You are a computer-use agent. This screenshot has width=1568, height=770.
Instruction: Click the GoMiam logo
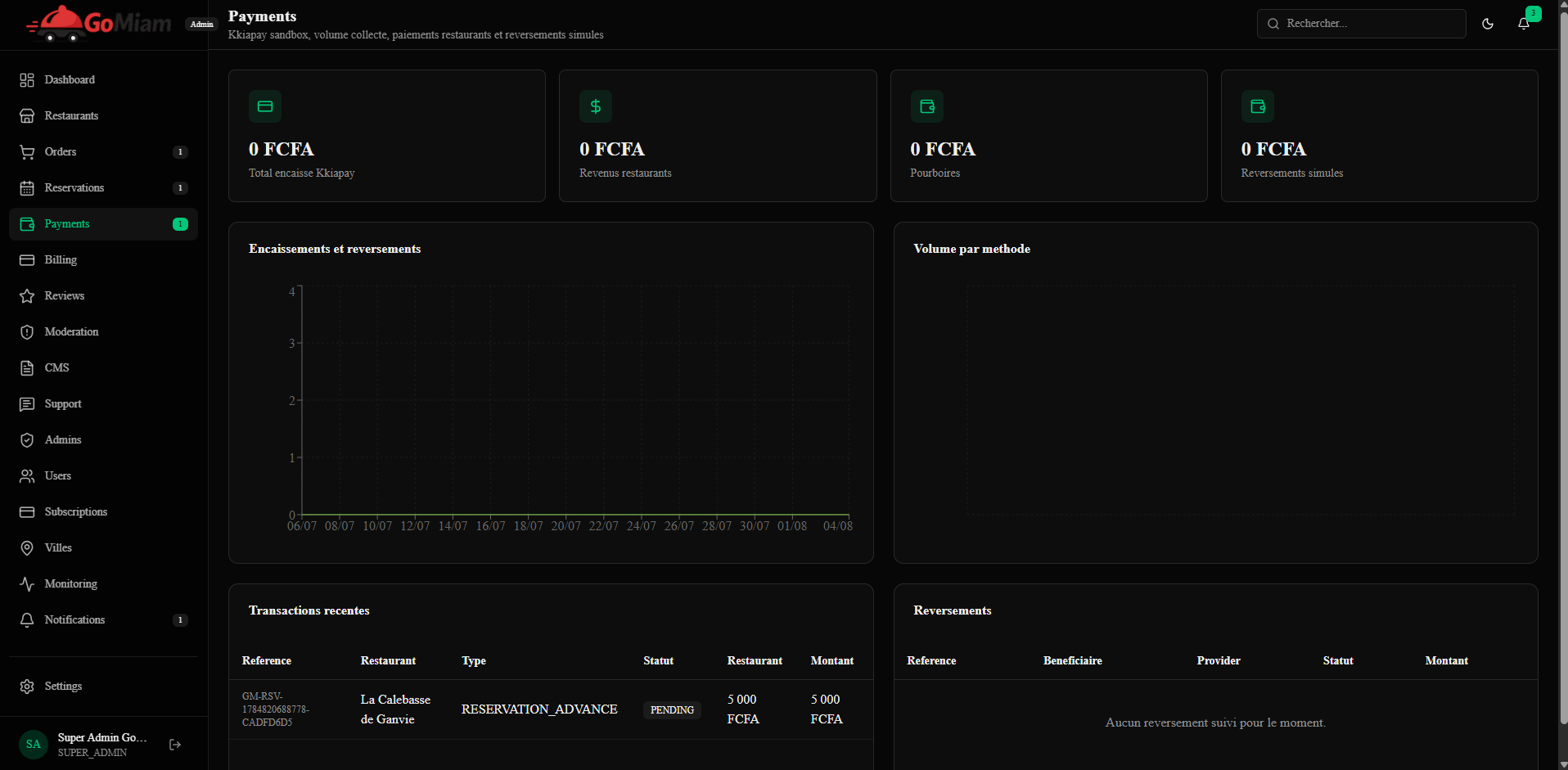[x=99, y=24]
